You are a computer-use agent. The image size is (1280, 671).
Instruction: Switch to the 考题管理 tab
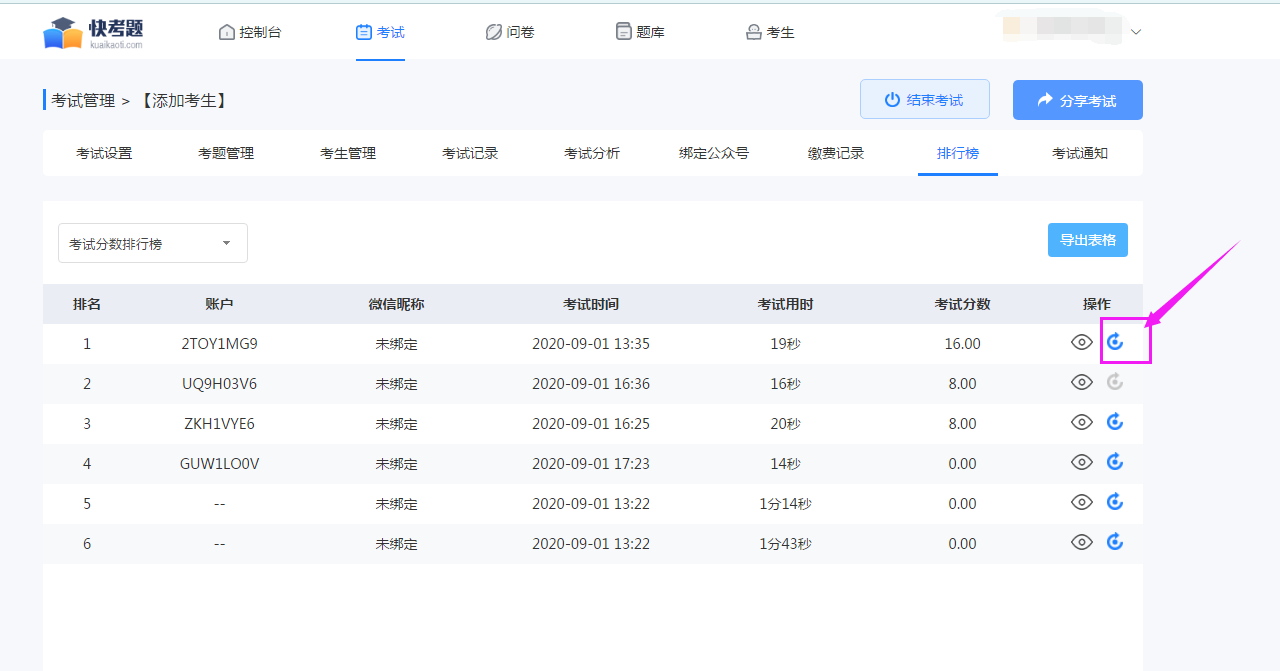[x=226, y=153]
